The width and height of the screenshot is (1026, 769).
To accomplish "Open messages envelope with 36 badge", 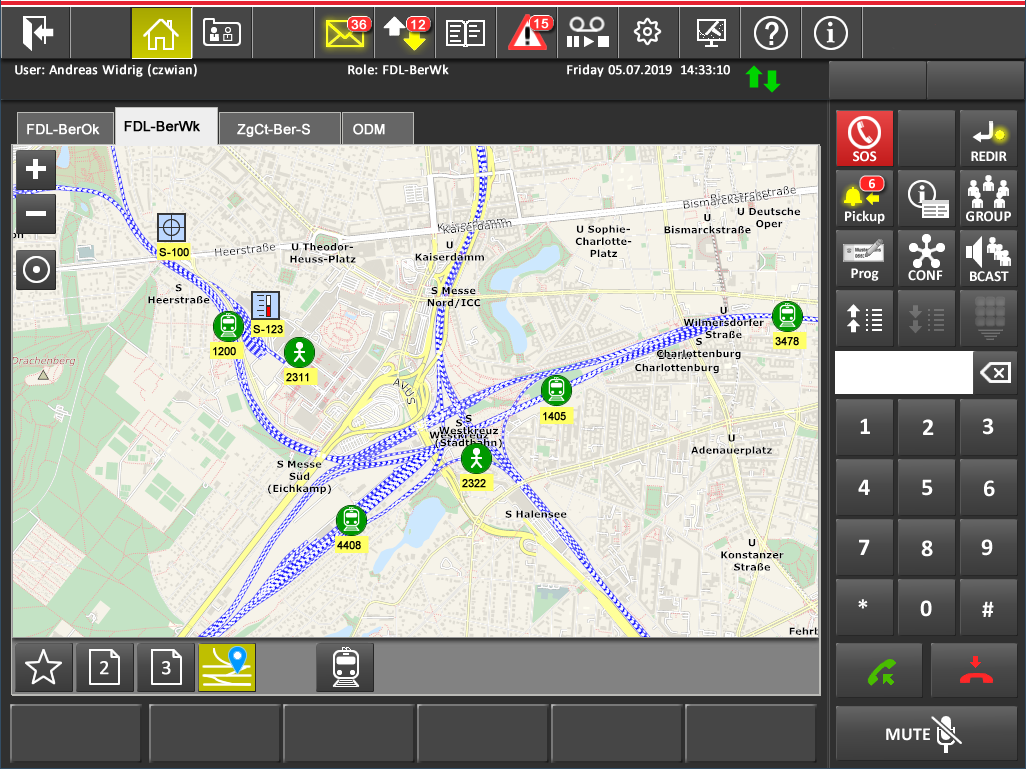I will 345,33.
